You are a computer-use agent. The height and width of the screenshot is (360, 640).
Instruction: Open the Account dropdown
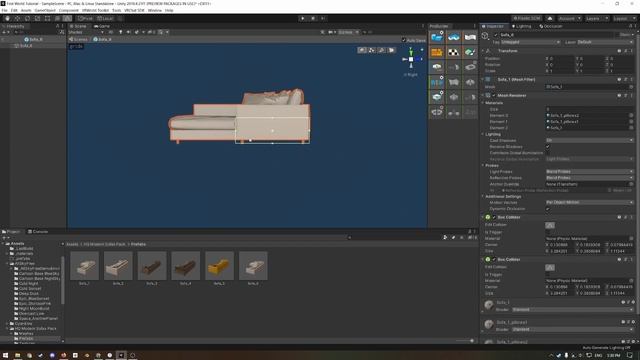(x=569, y=18)
